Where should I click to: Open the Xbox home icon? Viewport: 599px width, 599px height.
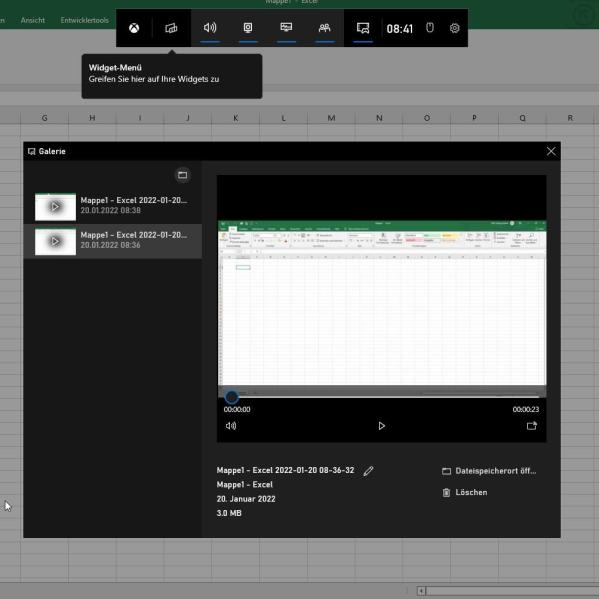134,28
